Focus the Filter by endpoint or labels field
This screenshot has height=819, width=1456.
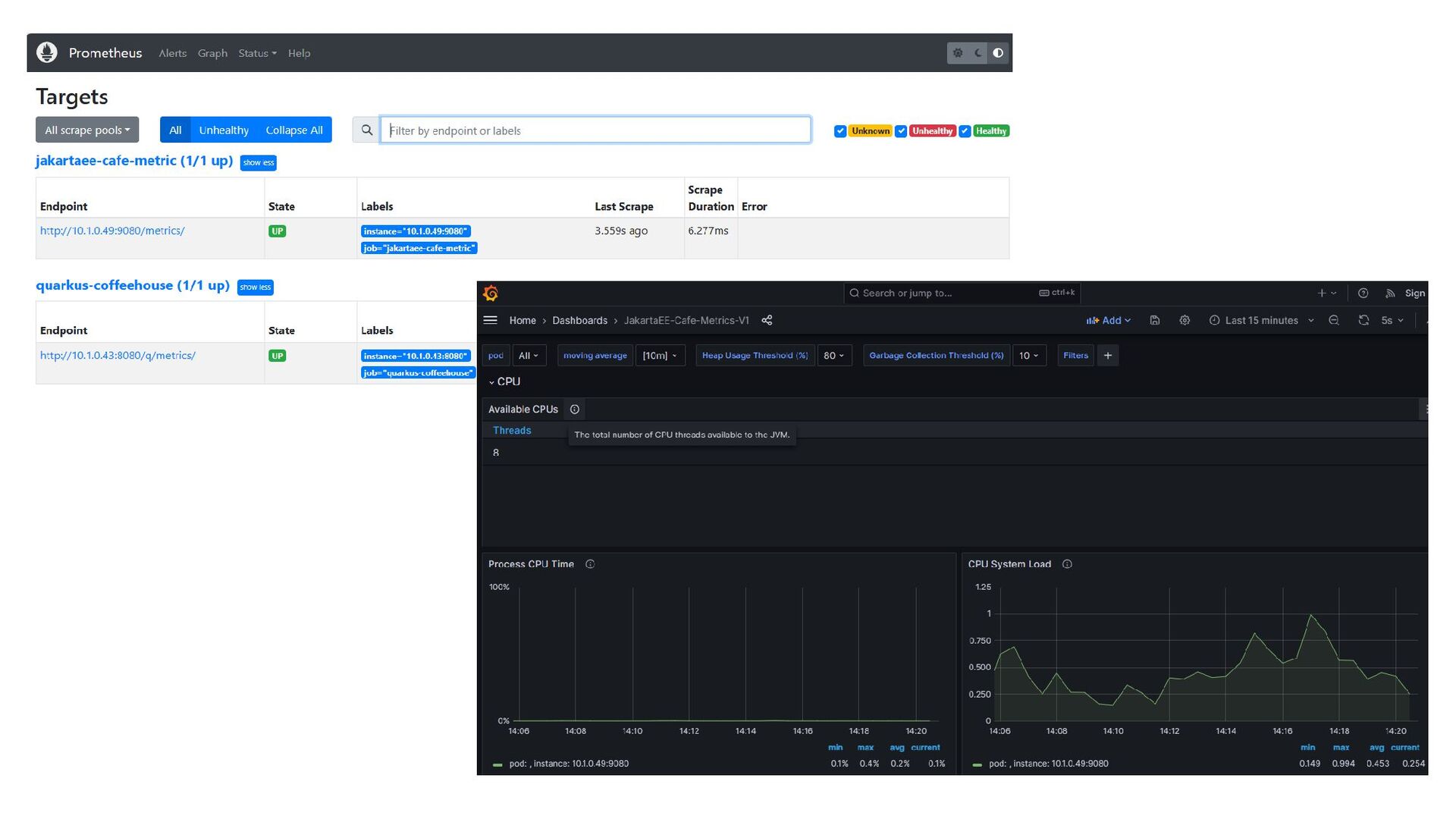[x=595, y=130]
